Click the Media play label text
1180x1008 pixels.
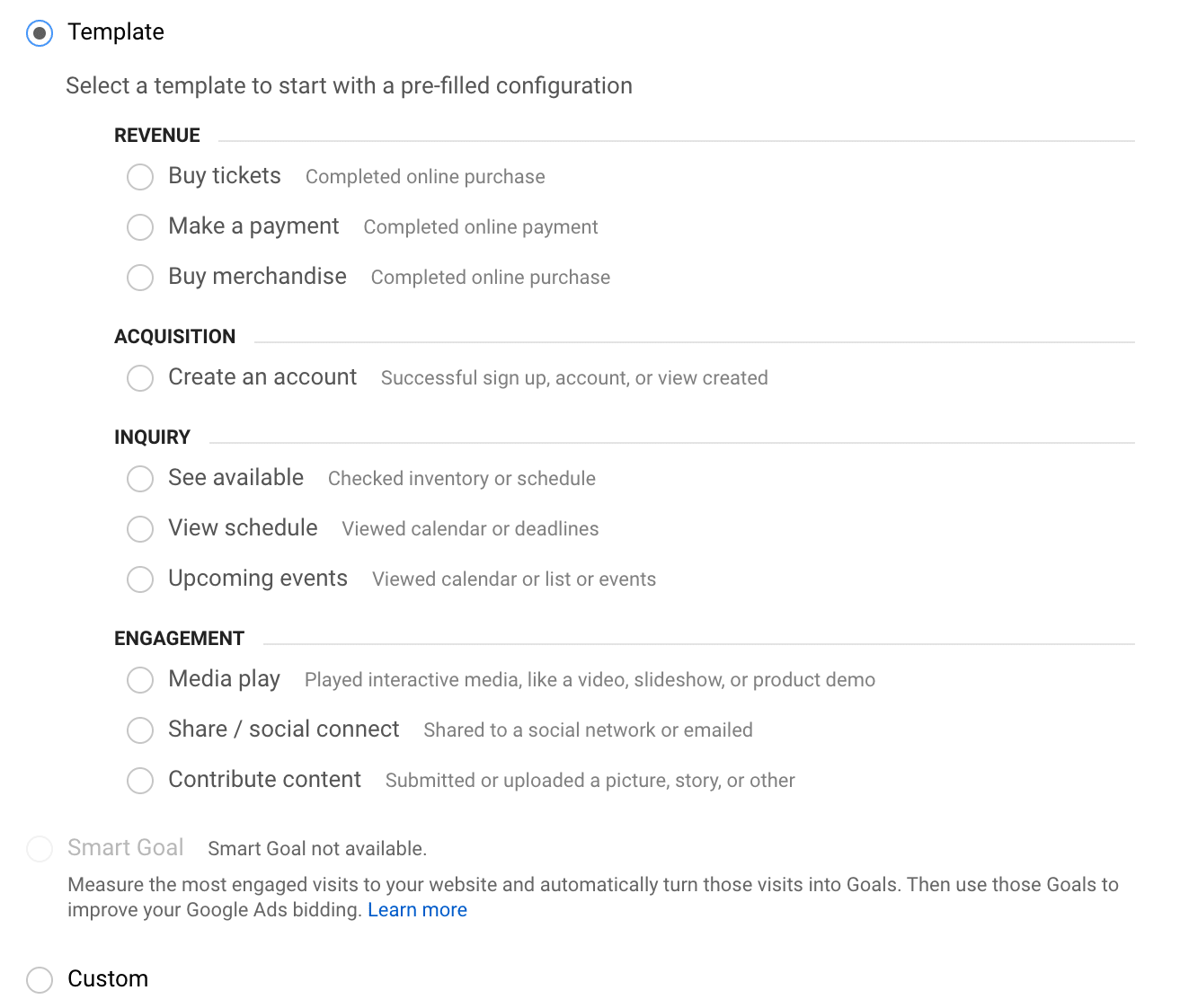pyautogui.click(x=225, y=679)
